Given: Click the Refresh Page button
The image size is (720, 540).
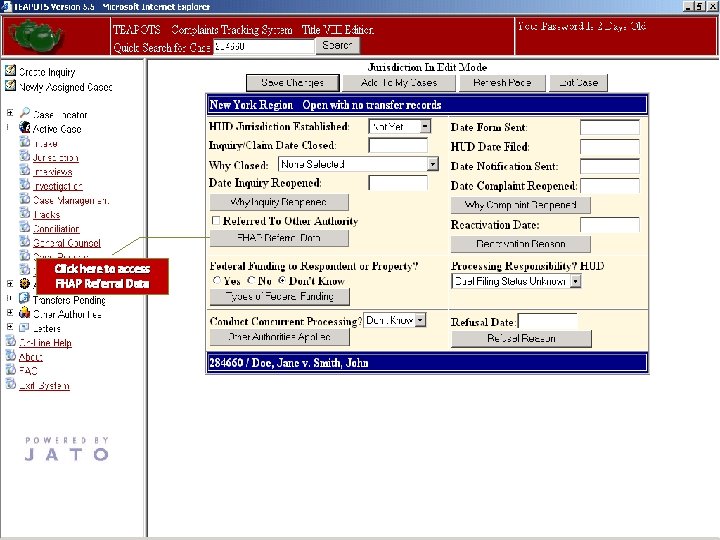Looking at the screenshot, I should pyautogui.click(x=502, y=83).
